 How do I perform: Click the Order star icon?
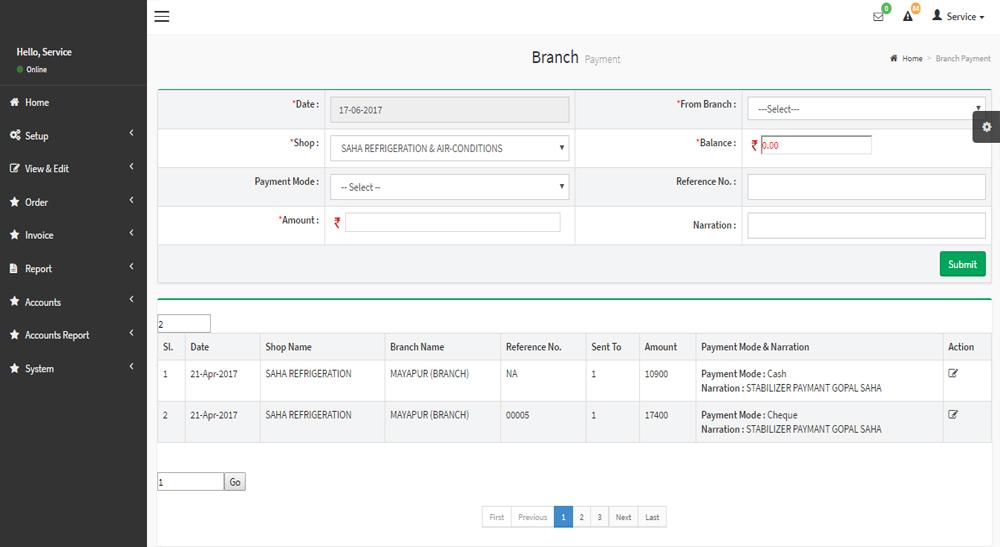[14, 201]
